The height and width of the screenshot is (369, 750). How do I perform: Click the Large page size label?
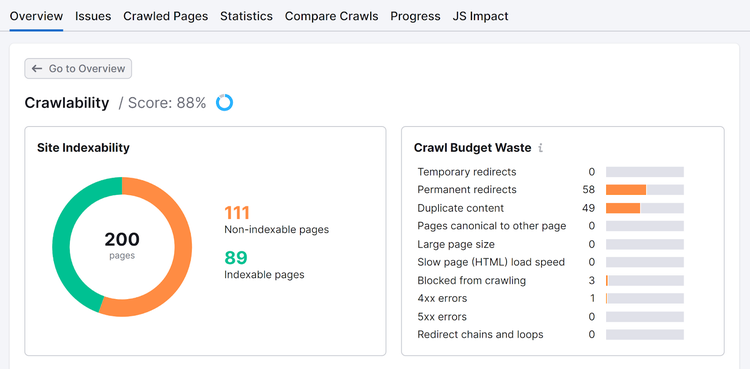point(456,244)
